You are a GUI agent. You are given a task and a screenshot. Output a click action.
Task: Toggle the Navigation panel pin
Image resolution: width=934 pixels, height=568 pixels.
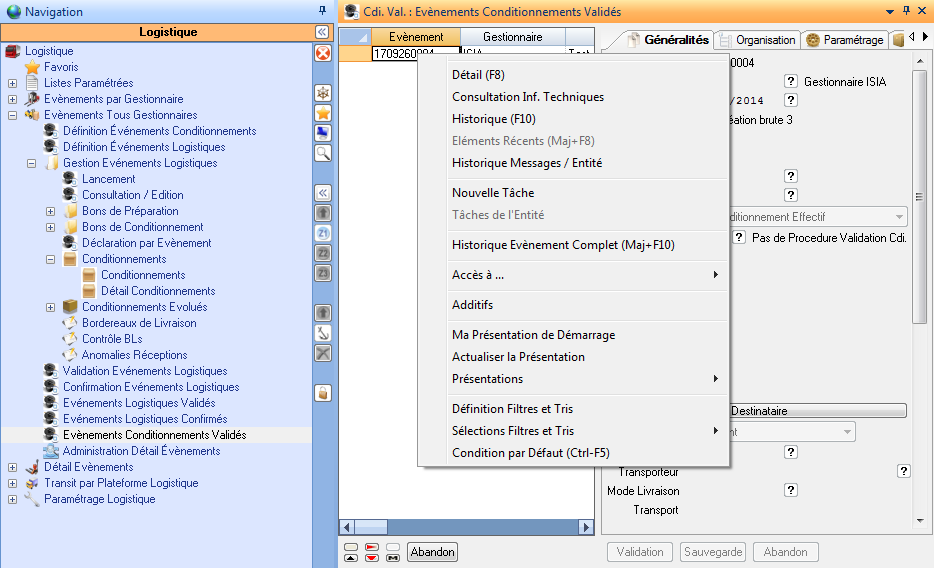[x=322, y=11]
